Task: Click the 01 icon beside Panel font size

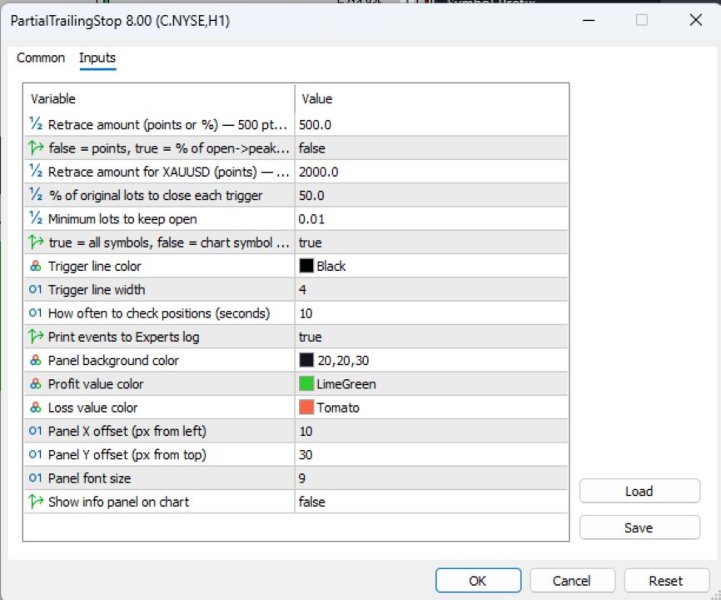Action: click(x=35, y=478)
